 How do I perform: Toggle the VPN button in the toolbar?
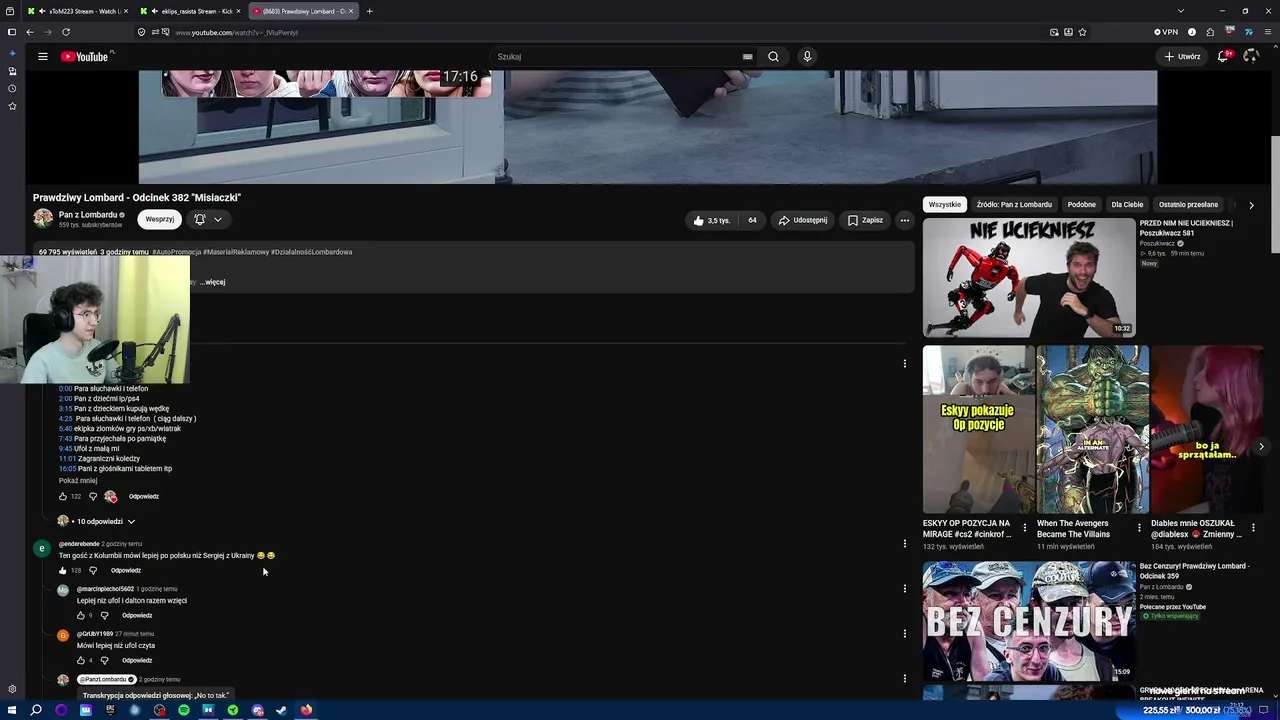point(1167,32)
